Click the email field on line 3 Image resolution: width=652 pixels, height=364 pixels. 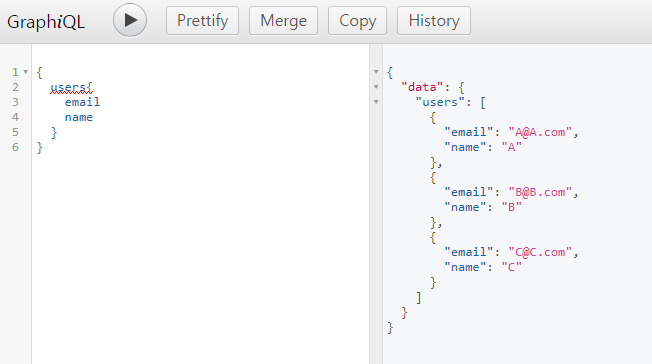pos(82,102)
